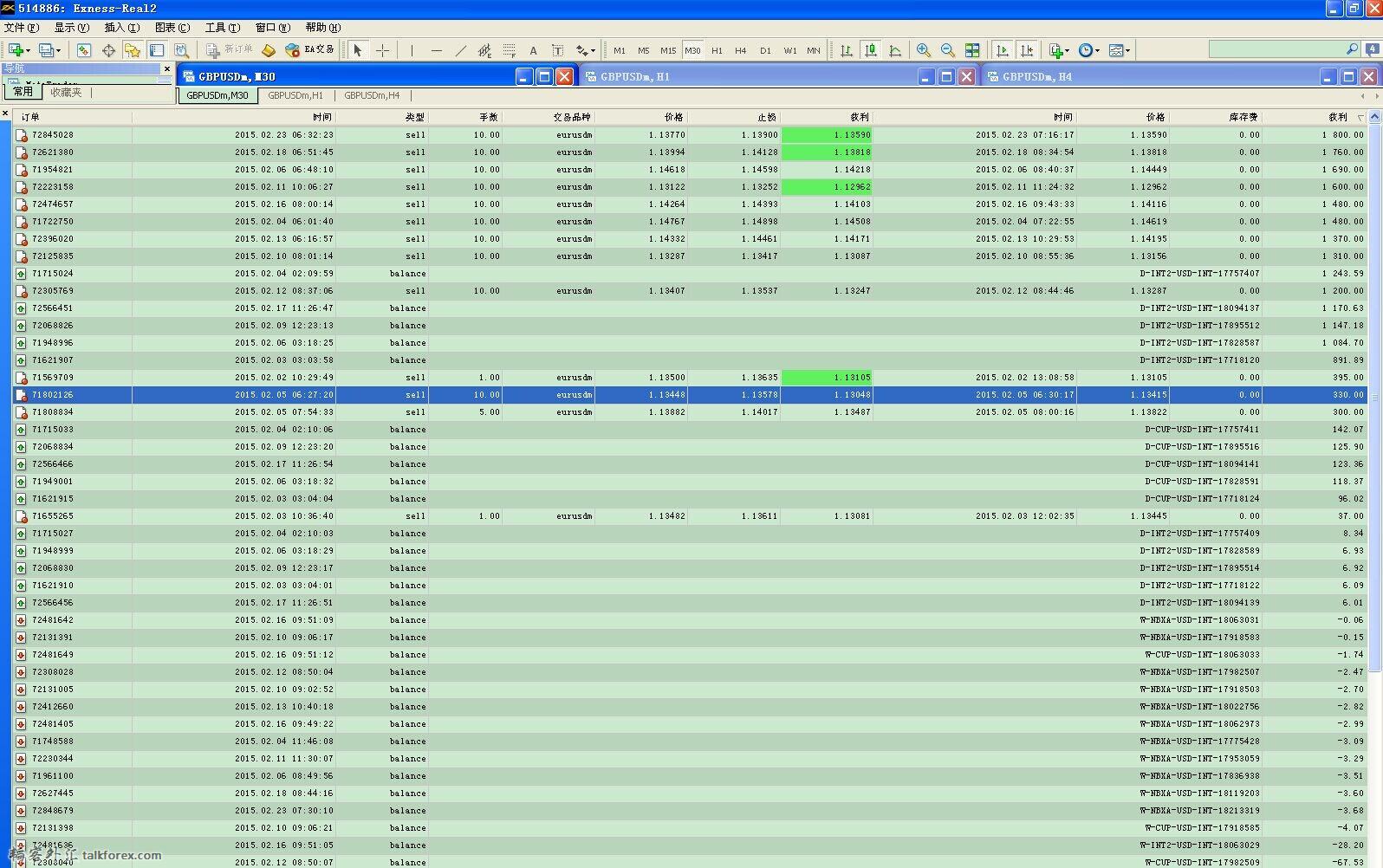Open the Market Watch toolbar icon
1383x868 pixels.
tap(84, 50)
